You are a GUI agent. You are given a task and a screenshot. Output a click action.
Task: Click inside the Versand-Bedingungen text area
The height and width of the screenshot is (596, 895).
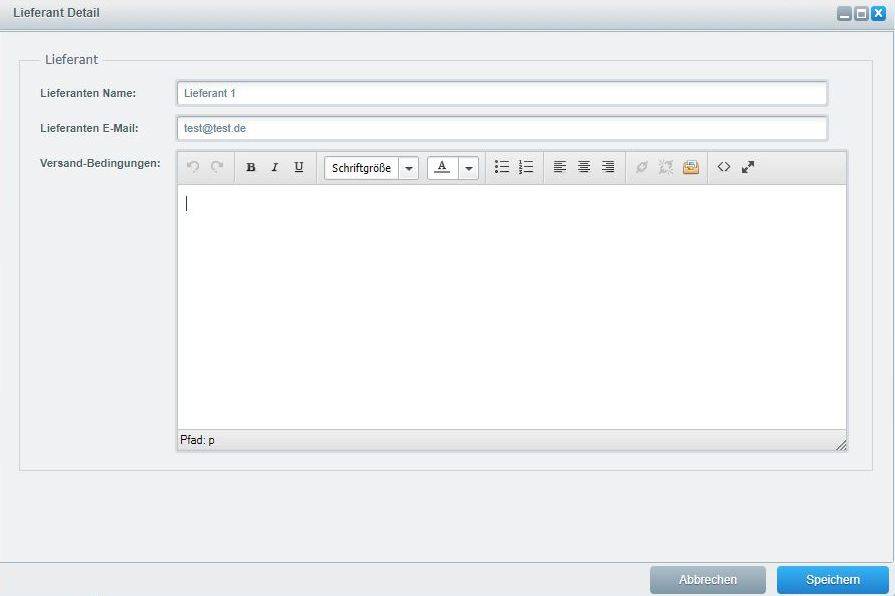click(511, 307)
